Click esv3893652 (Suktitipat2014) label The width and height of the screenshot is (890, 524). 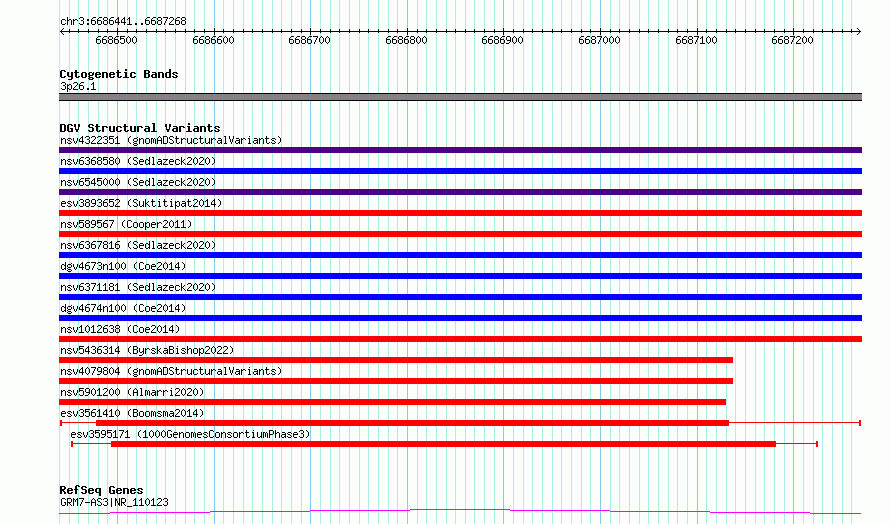[x=141, y=203]
